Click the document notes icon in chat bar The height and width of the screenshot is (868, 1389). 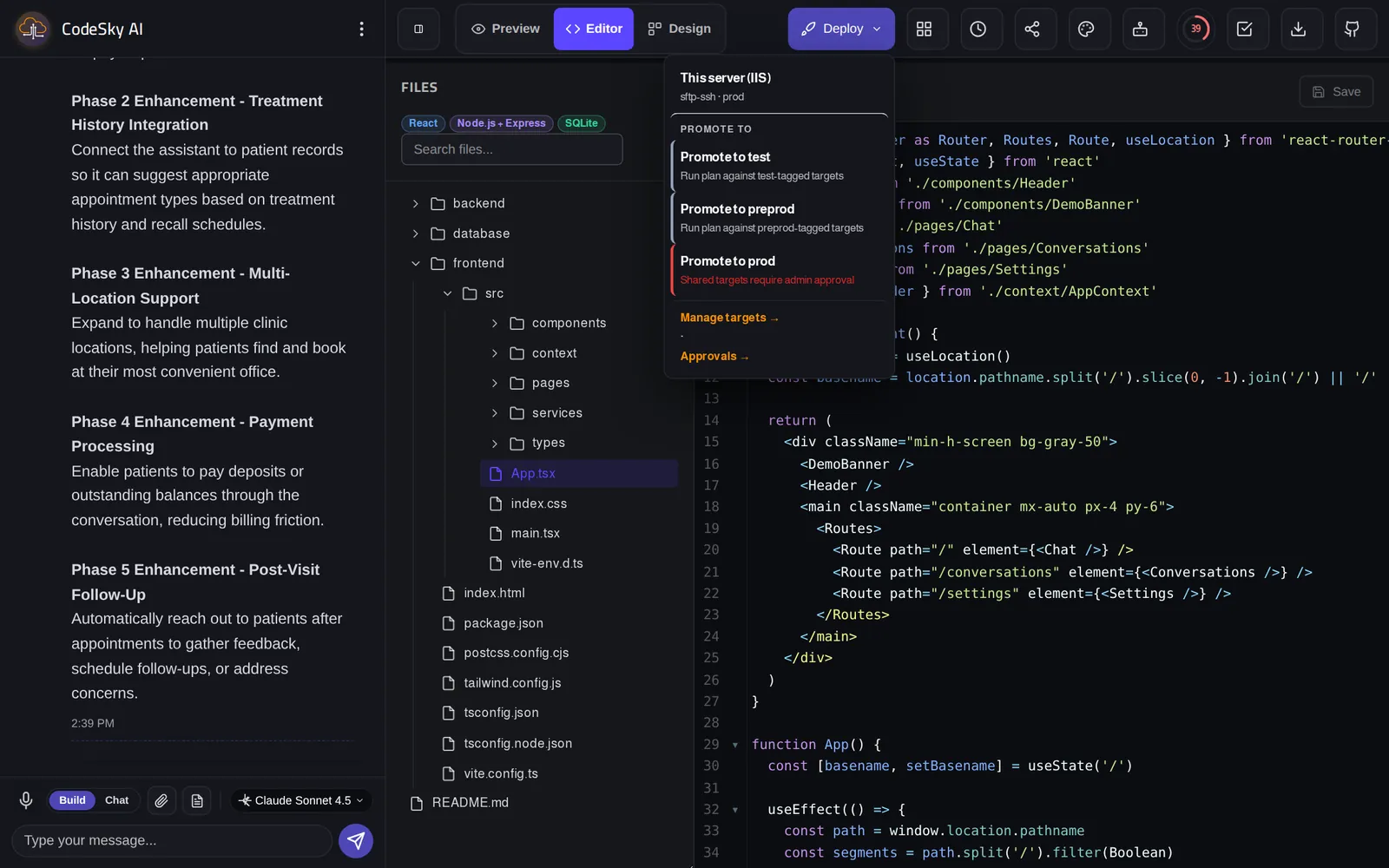197,800
